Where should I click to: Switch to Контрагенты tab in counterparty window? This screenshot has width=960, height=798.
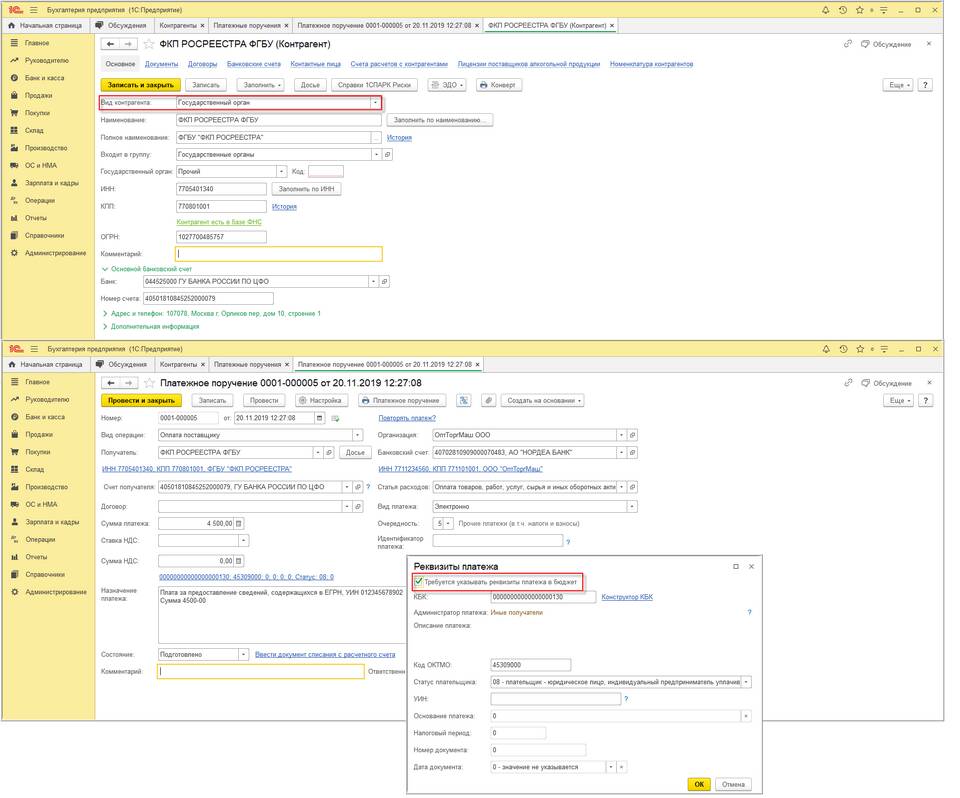[x=178, y=26]
